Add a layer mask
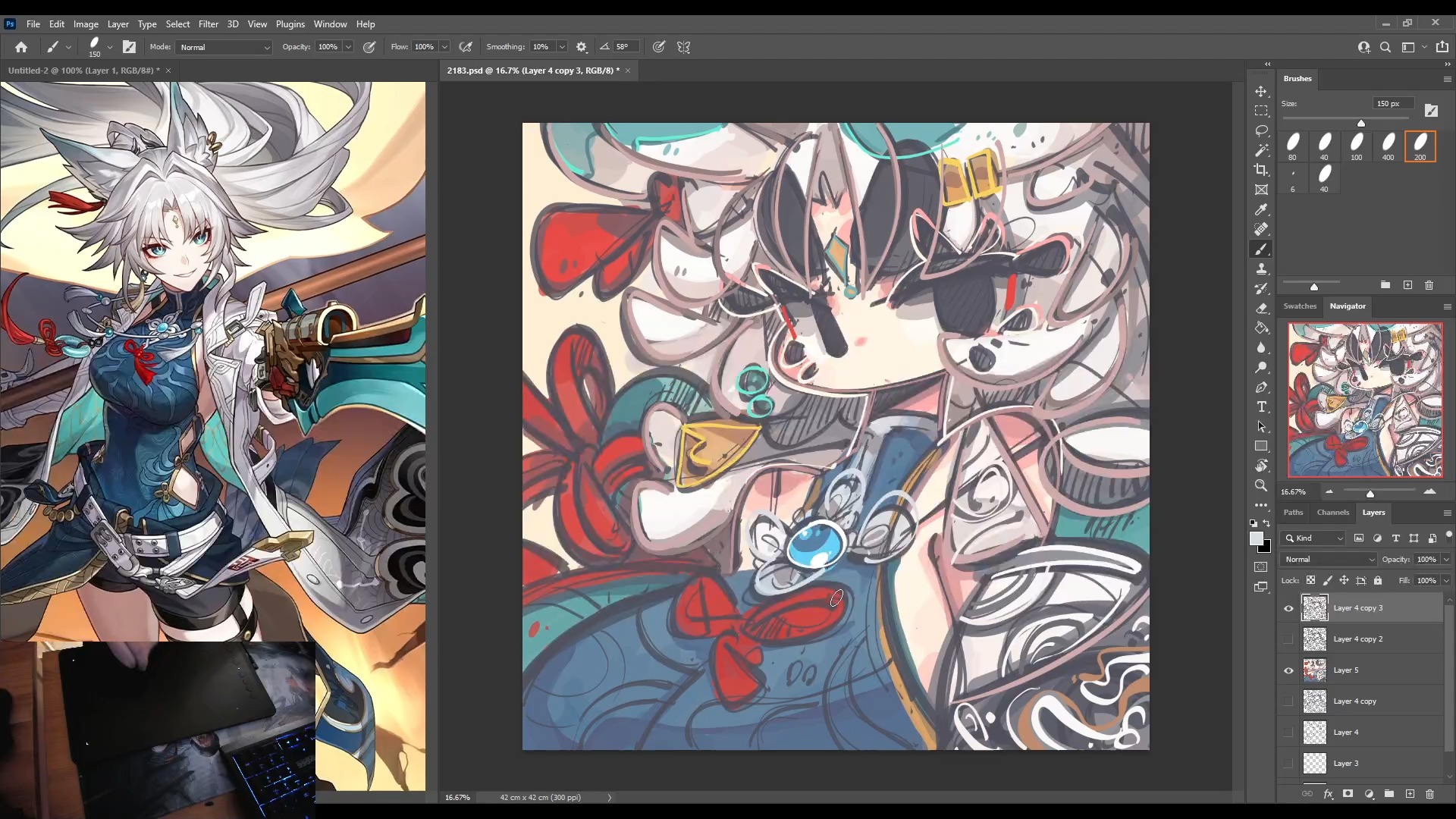1456x819 pixels. [x=1348, y=794]
